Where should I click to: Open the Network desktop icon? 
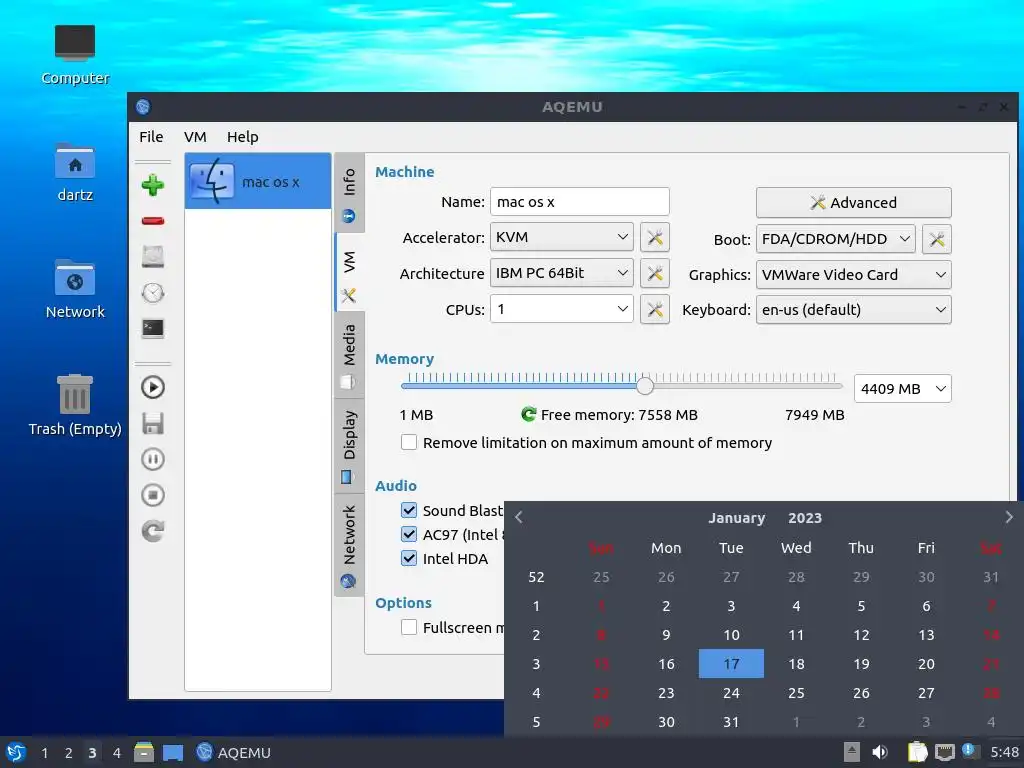pyautogui.click(x=75, y=289)
